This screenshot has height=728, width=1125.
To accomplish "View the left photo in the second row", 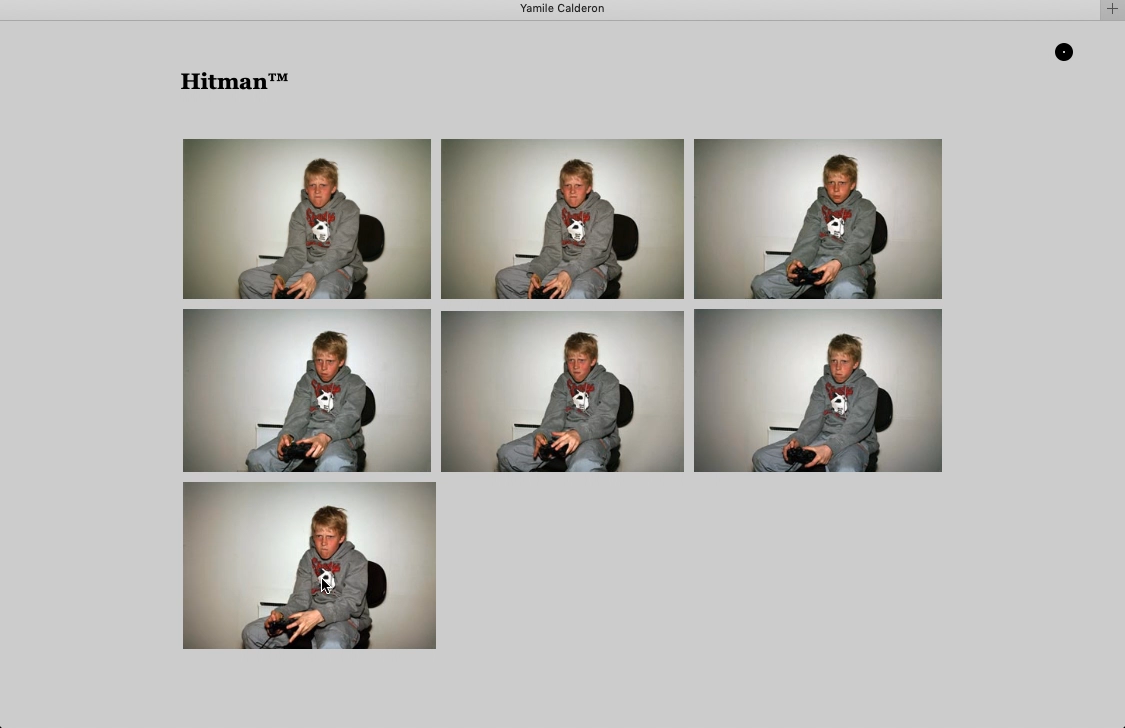I will (x=307, y=390).
